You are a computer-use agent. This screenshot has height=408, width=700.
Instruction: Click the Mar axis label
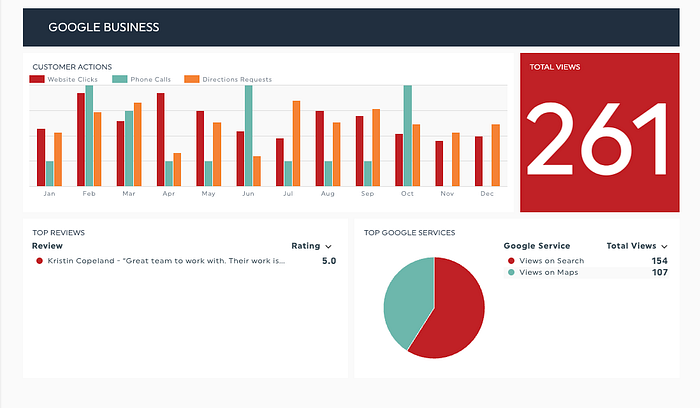(129, 193)
